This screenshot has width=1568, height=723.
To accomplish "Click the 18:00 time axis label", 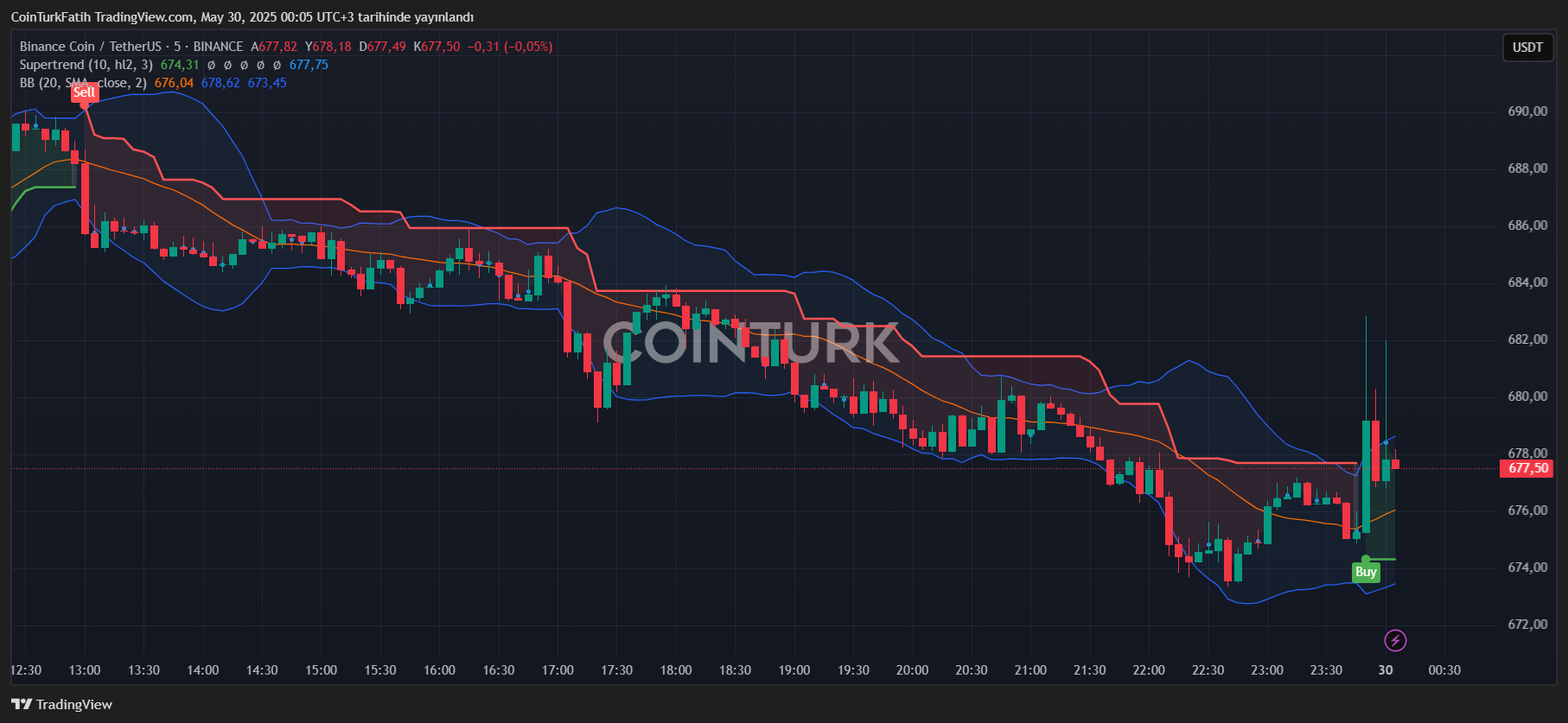I will click(676, 670).
